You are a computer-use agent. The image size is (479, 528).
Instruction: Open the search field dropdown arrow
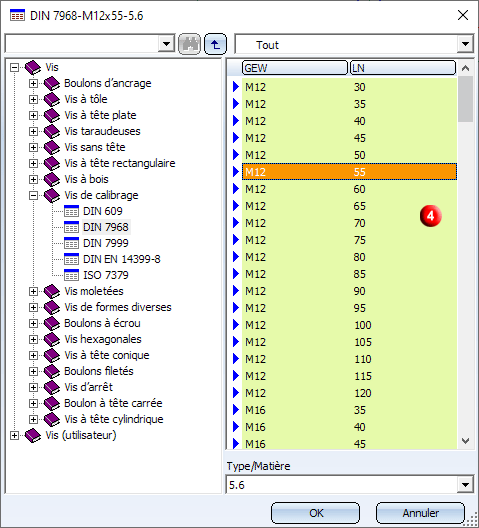(166, 44)
